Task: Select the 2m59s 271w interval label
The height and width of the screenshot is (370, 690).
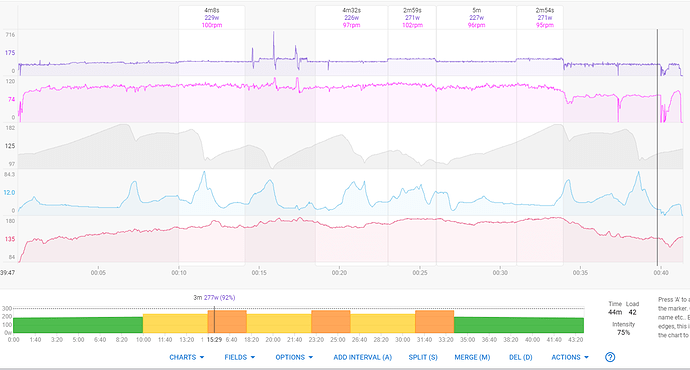Action: tap(412, 18)
